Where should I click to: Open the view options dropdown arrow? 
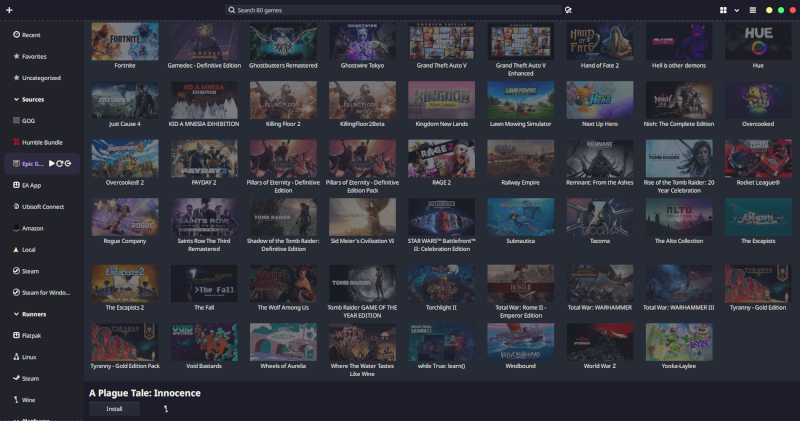tap(737, 10)
